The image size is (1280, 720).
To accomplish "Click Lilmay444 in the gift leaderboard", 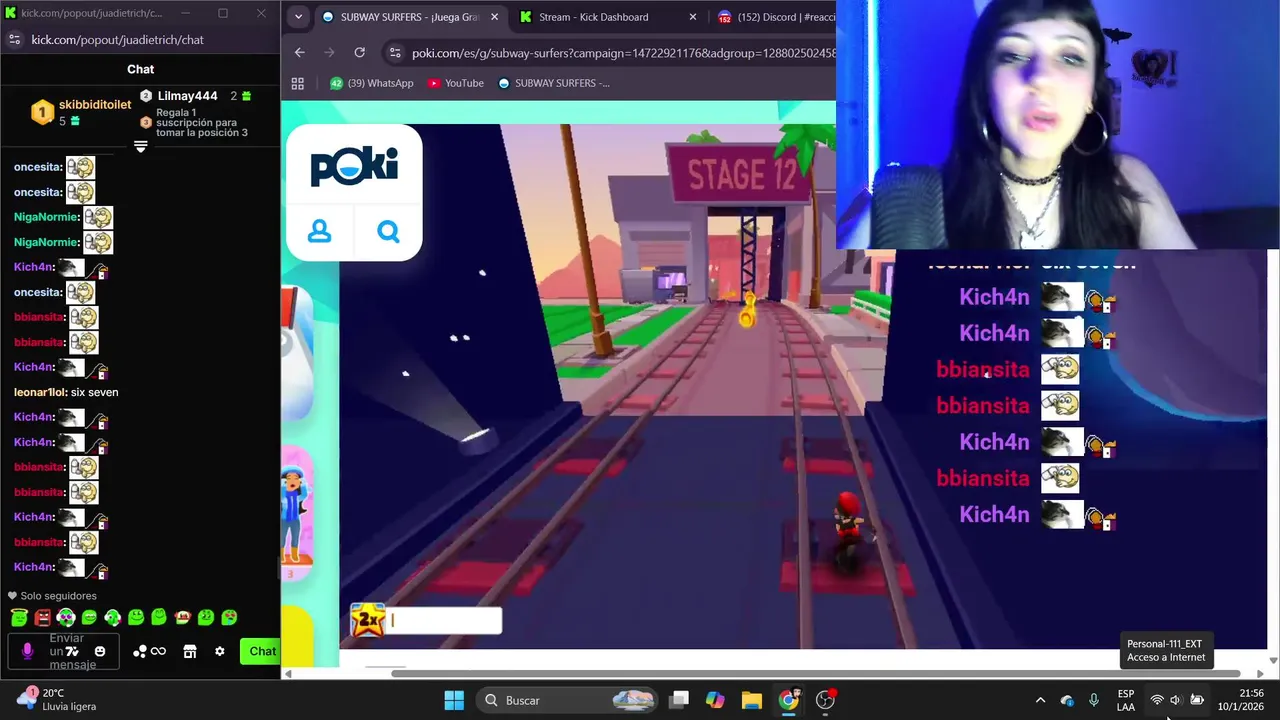I will [187, 96].
